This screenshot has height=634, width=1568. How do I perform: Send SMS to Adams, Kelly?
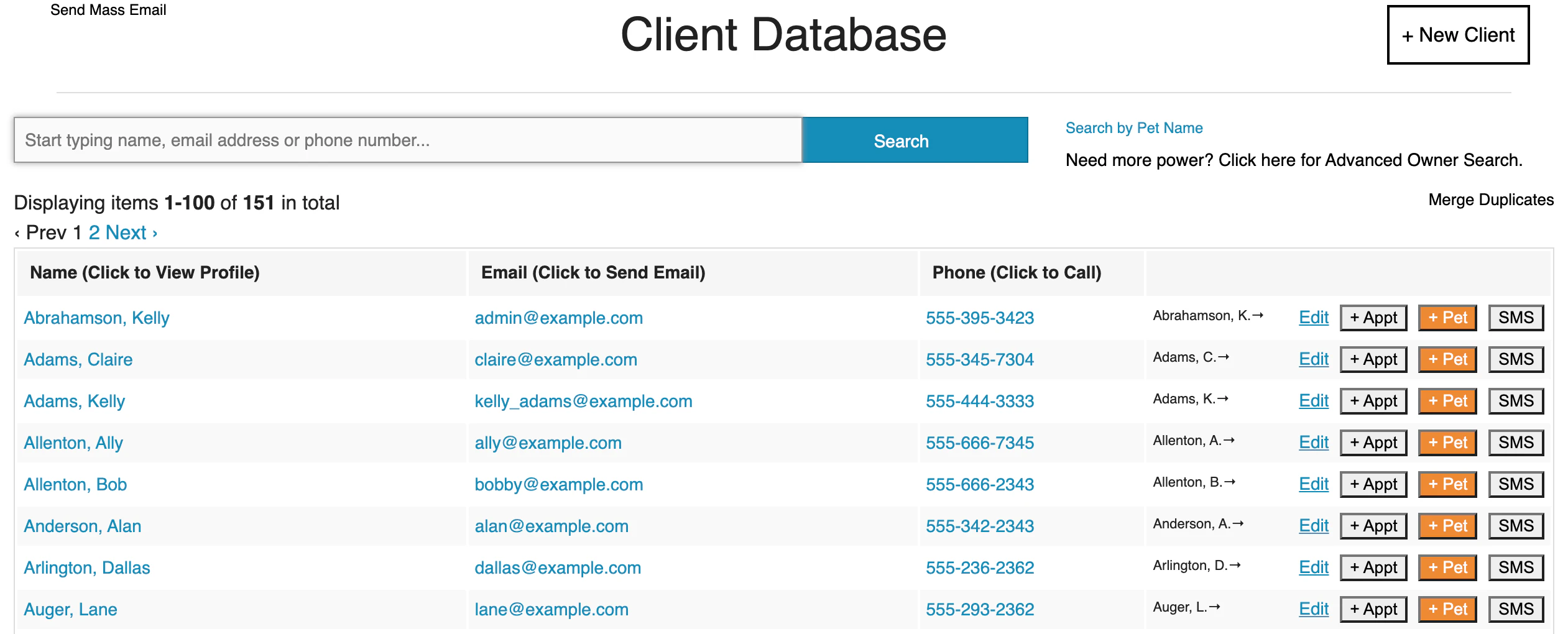tap(1516, 401)
